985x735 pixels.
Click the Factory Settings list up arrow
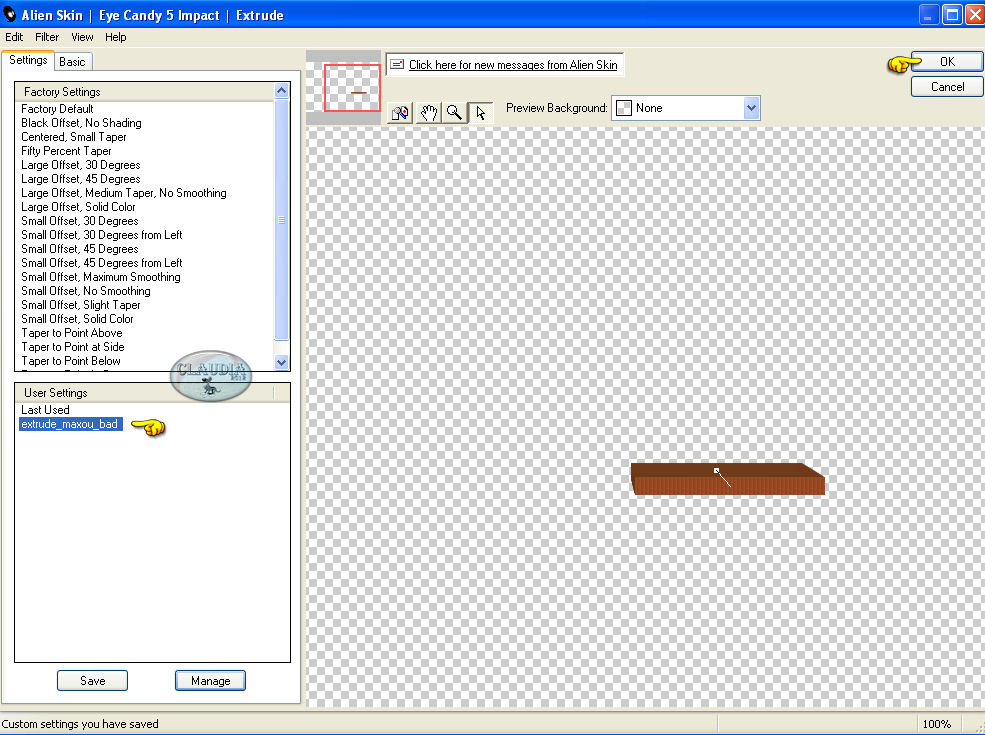pyautogui.click(x=281, y=90)
